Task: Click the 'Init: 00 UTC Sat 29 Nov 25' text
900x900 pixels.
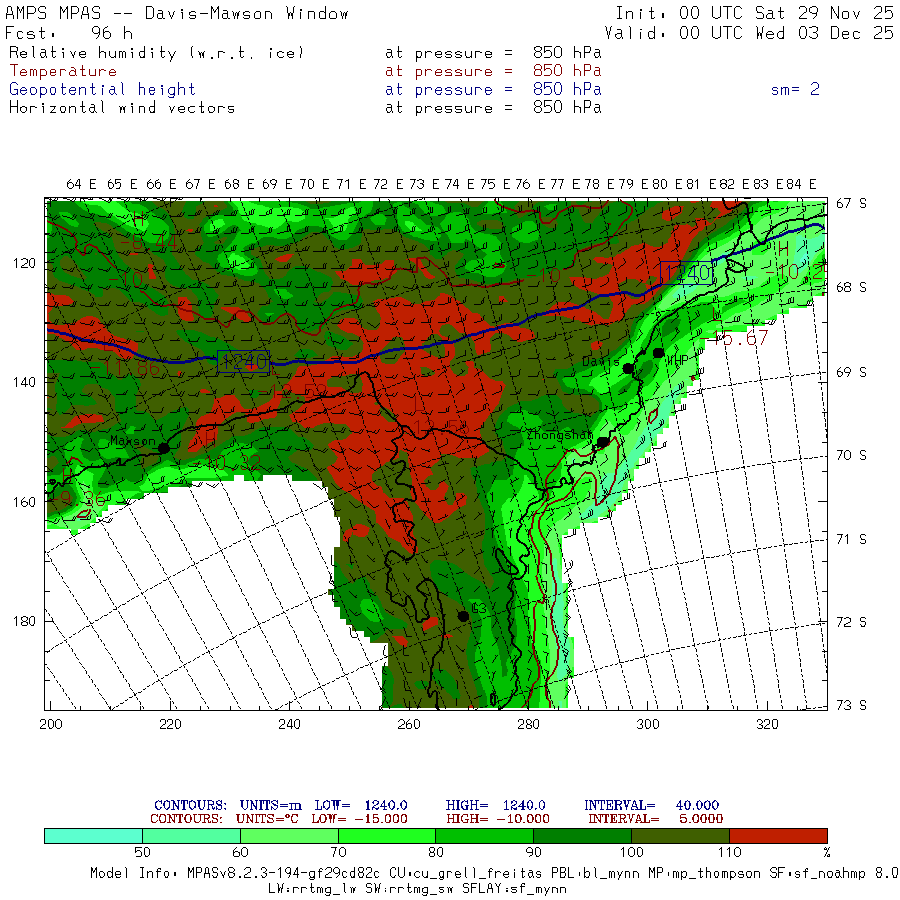Action: (x=755, y=13)
